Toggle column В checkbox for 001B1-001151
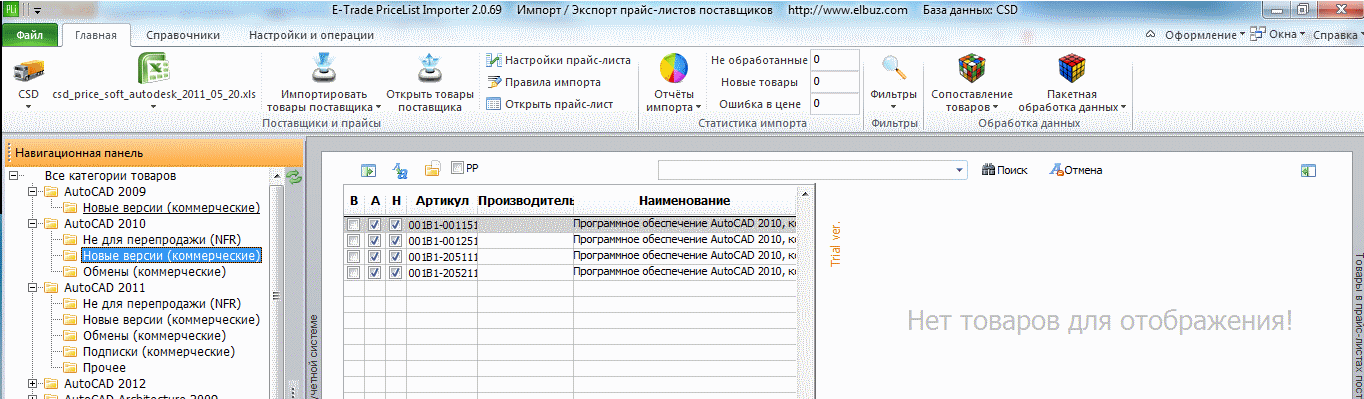The image size is (1364, 399). click(x=353, y=225)
